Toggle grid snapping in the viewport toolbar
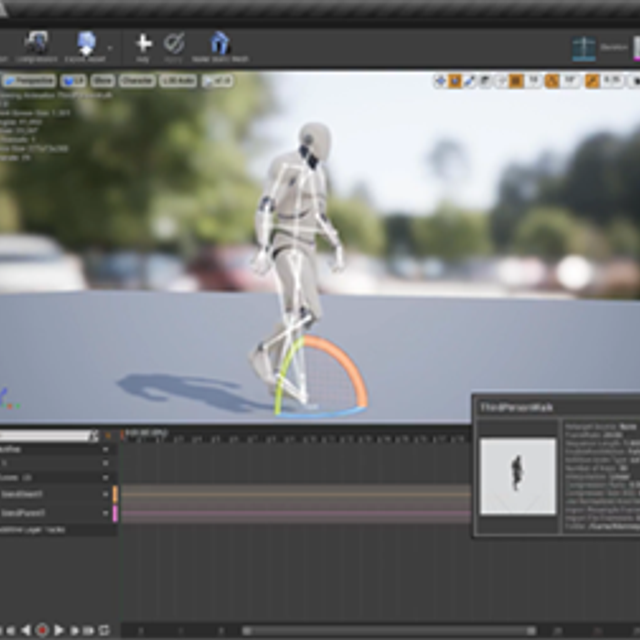This screenshot has width=640, height=640. (516, 81)
